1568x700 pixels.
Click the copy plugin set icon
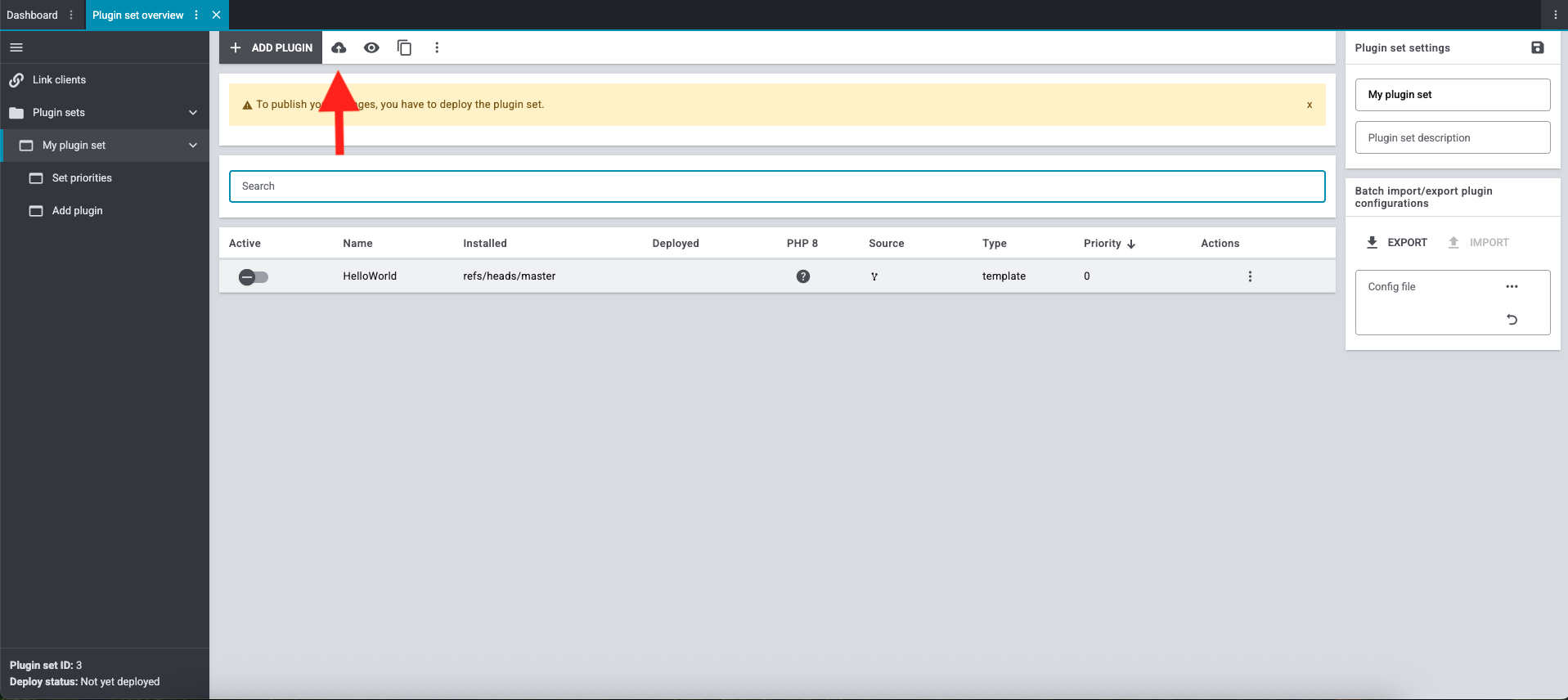(404, 47)
